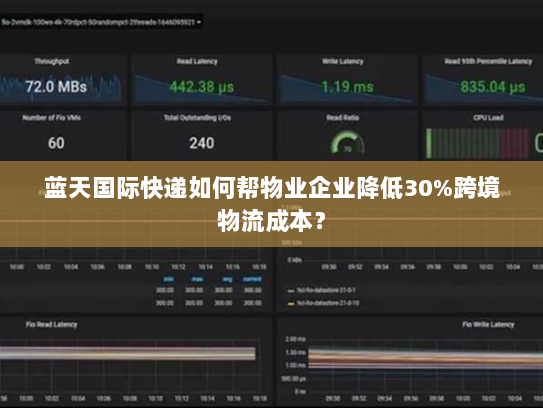Click the 240 outstanding I/Os value

[202, 143]
